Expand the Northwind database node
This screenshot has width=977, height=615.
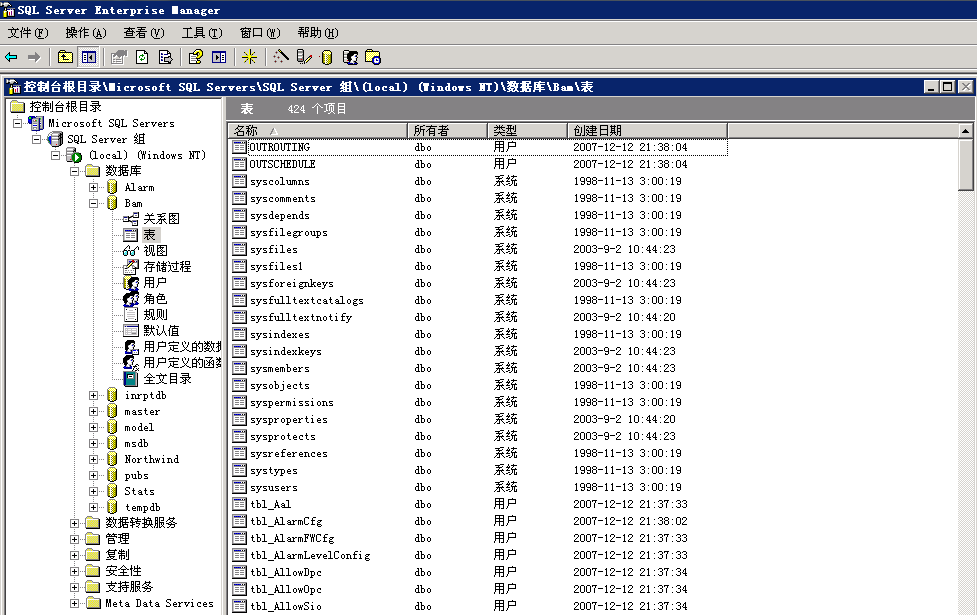point(93,459)
